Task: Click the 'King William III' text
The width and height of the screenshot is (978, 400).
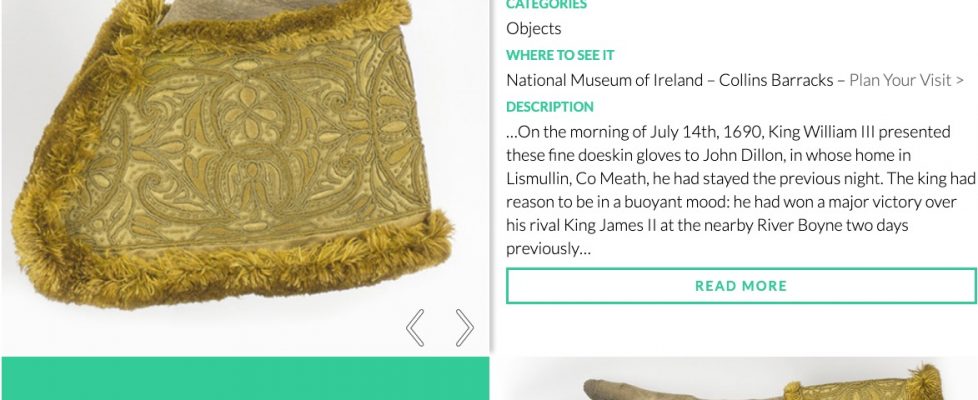Action: tap(792, 132)
